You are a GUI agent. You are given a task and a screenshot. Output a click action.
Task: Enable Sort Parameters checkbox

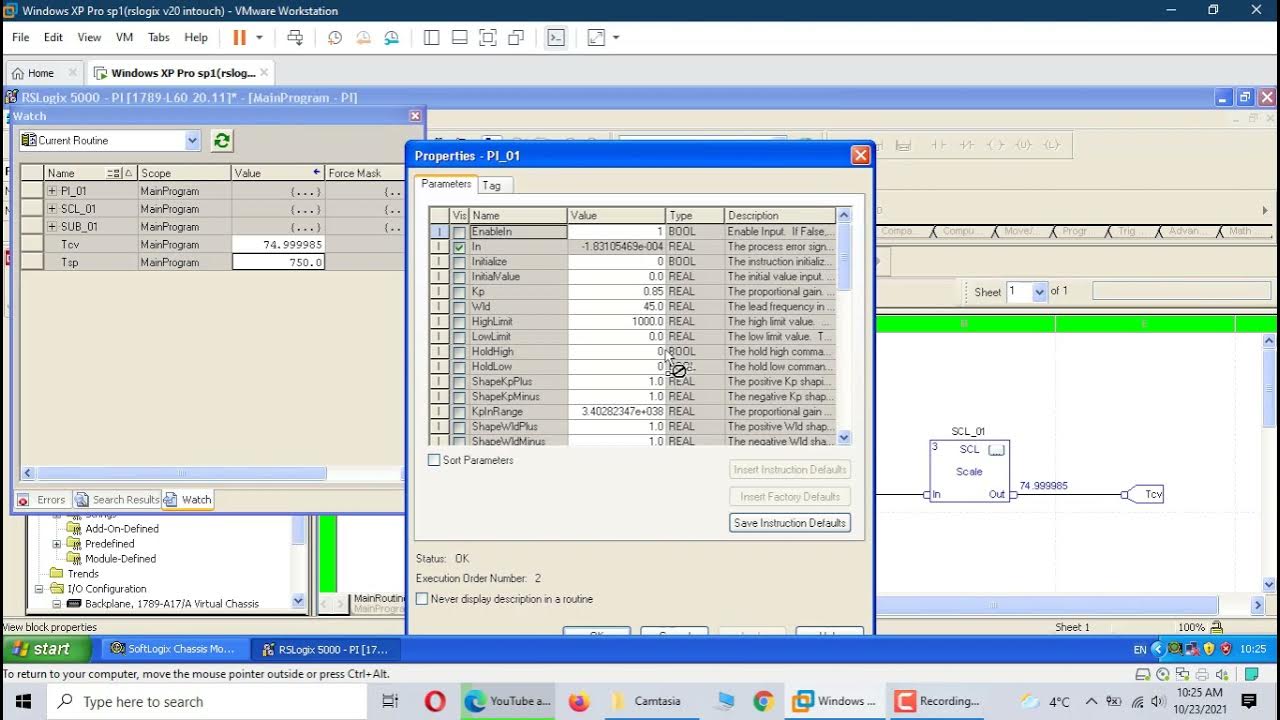click(x=434, y=460)
